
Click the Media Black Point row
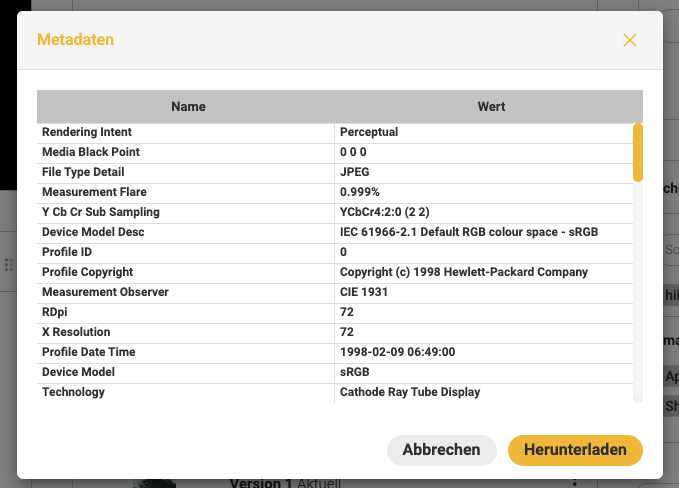[91, 152]
